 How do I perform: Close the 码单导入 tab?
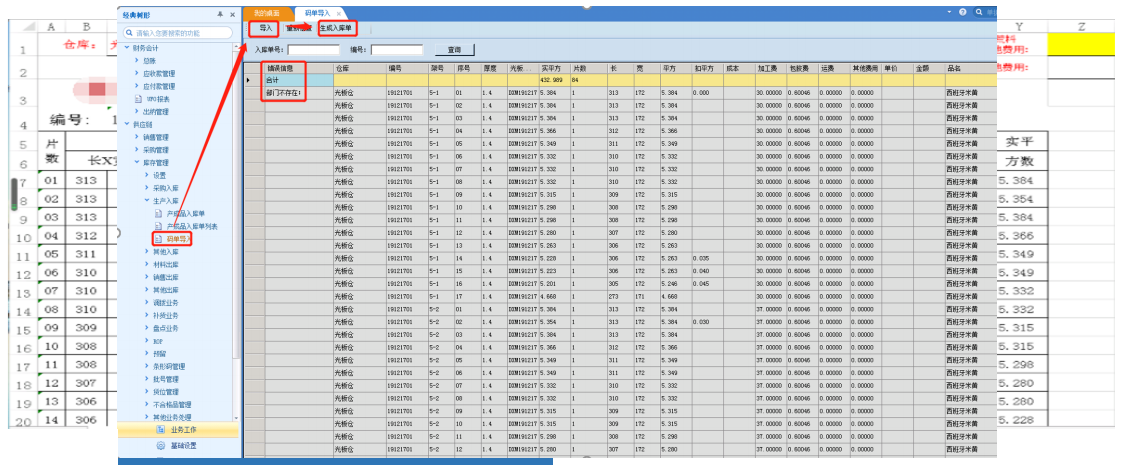point(339,13)
